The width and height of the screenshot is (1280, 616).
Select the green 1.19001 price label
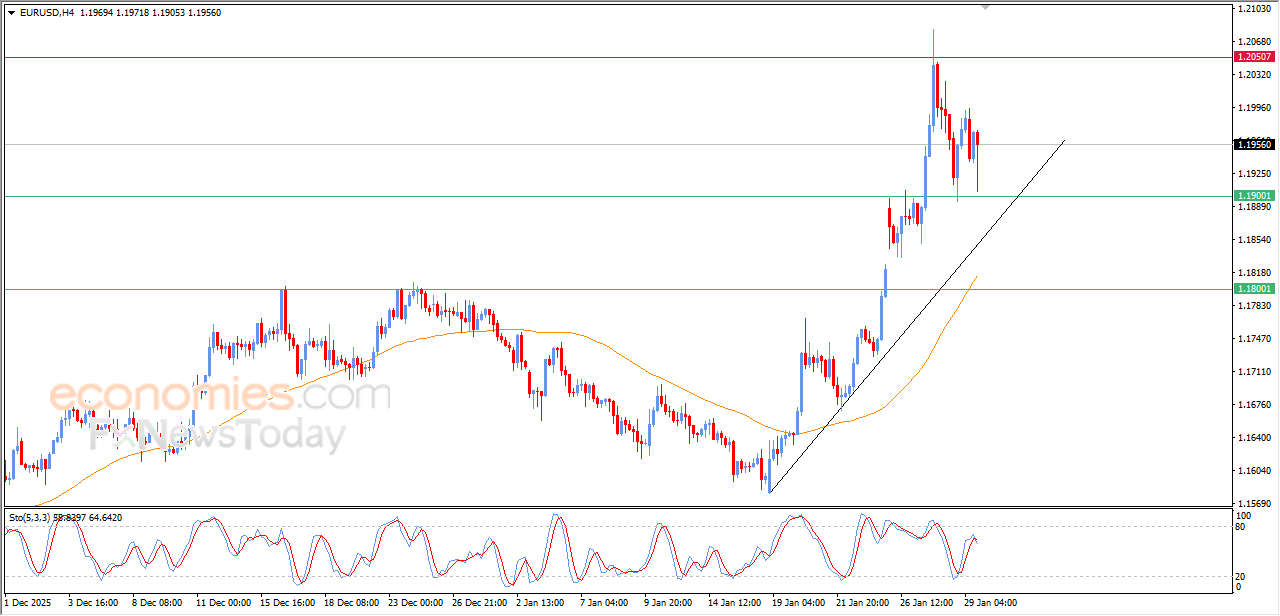pyautogui.click(x=1253, y=196)
